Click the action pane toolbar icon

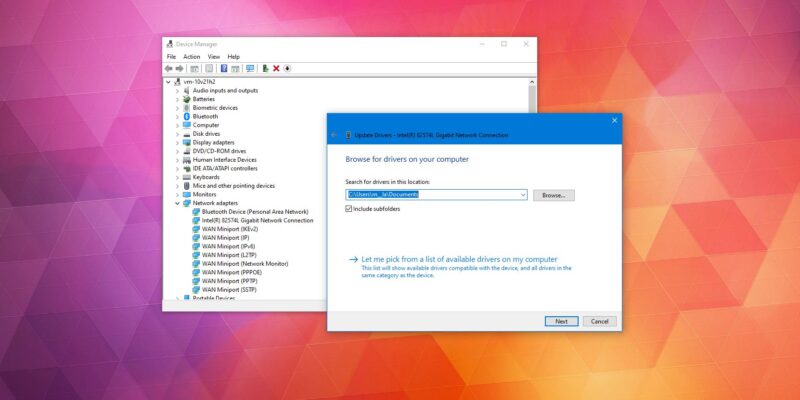pyautogui.click(x=235, y=68)
